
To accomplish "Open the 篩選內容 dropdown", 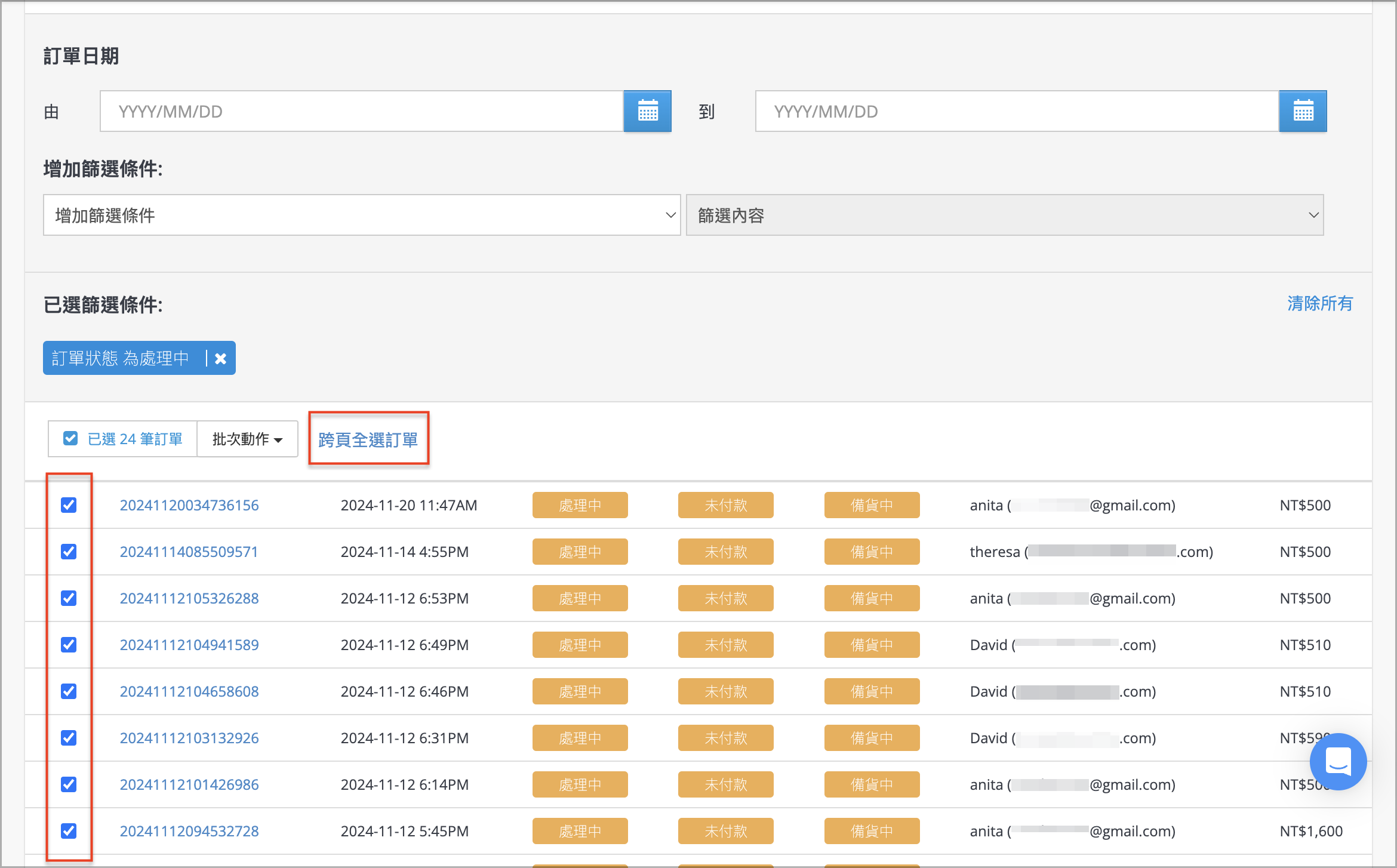I will 1005,215.
